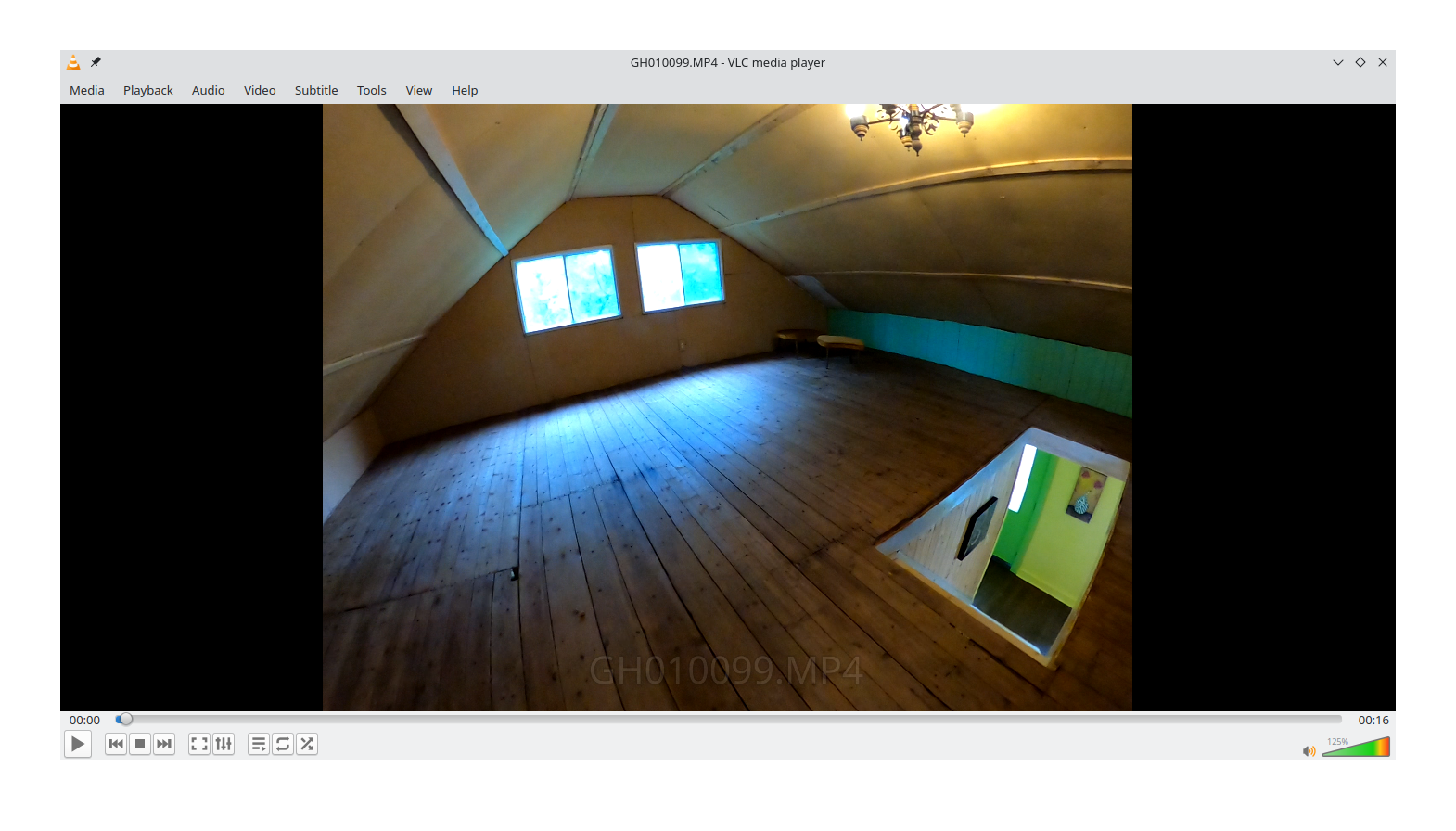Stop playback using the Stop button
The height and width of the screenshot is (831, 1456).
pos(140,744)
